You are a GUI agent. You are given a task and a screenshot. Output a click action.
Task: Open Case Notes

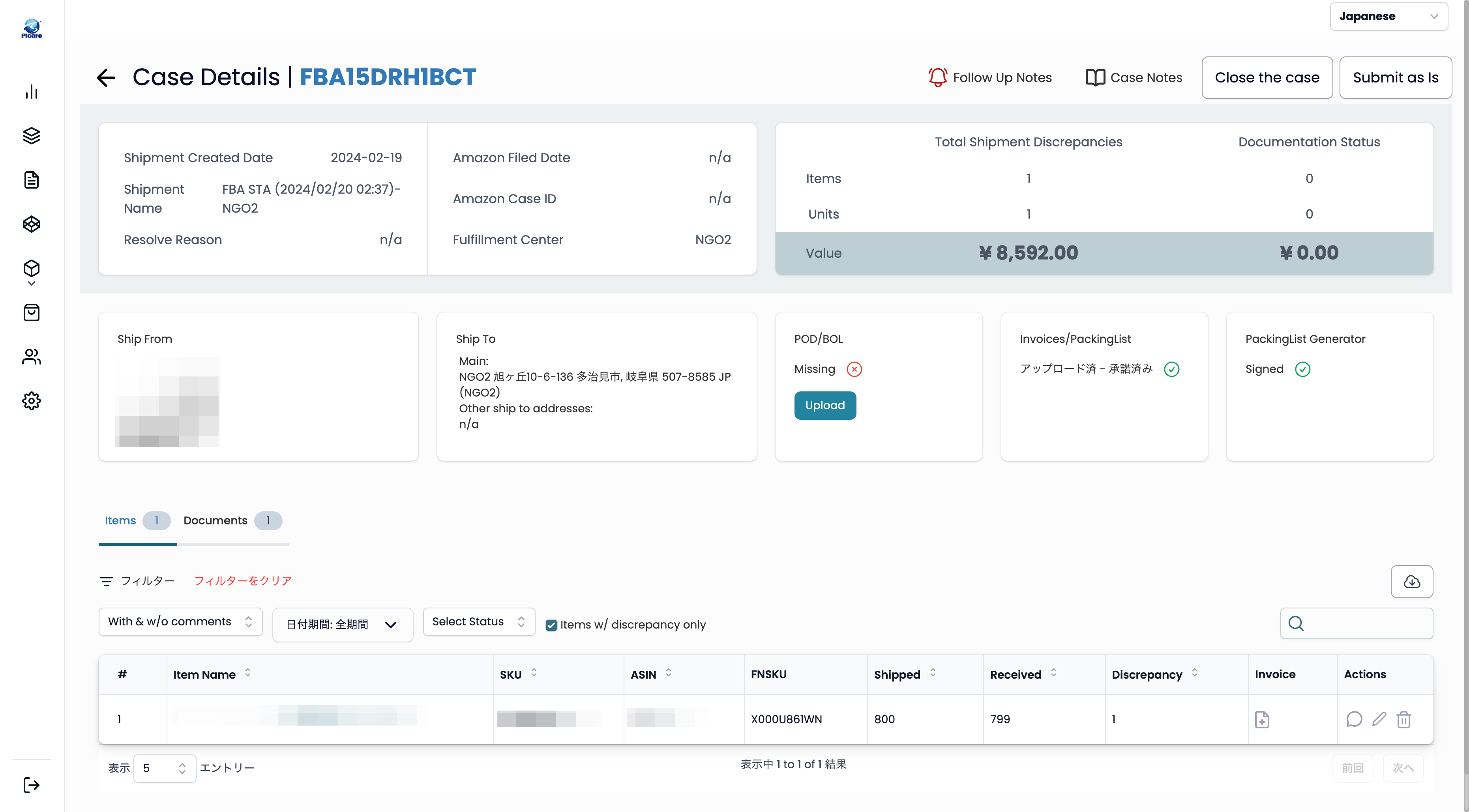[1134, 78]
